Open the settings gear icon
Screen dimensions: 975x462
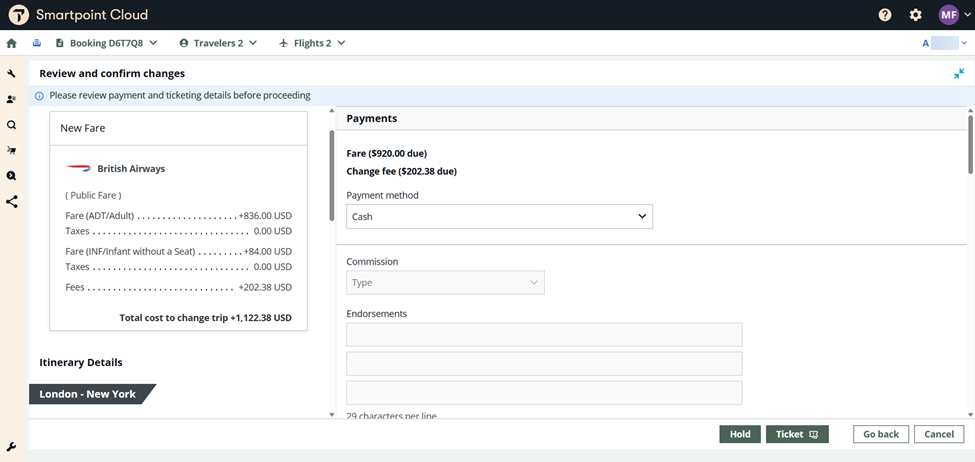click(x=915, y=15)
